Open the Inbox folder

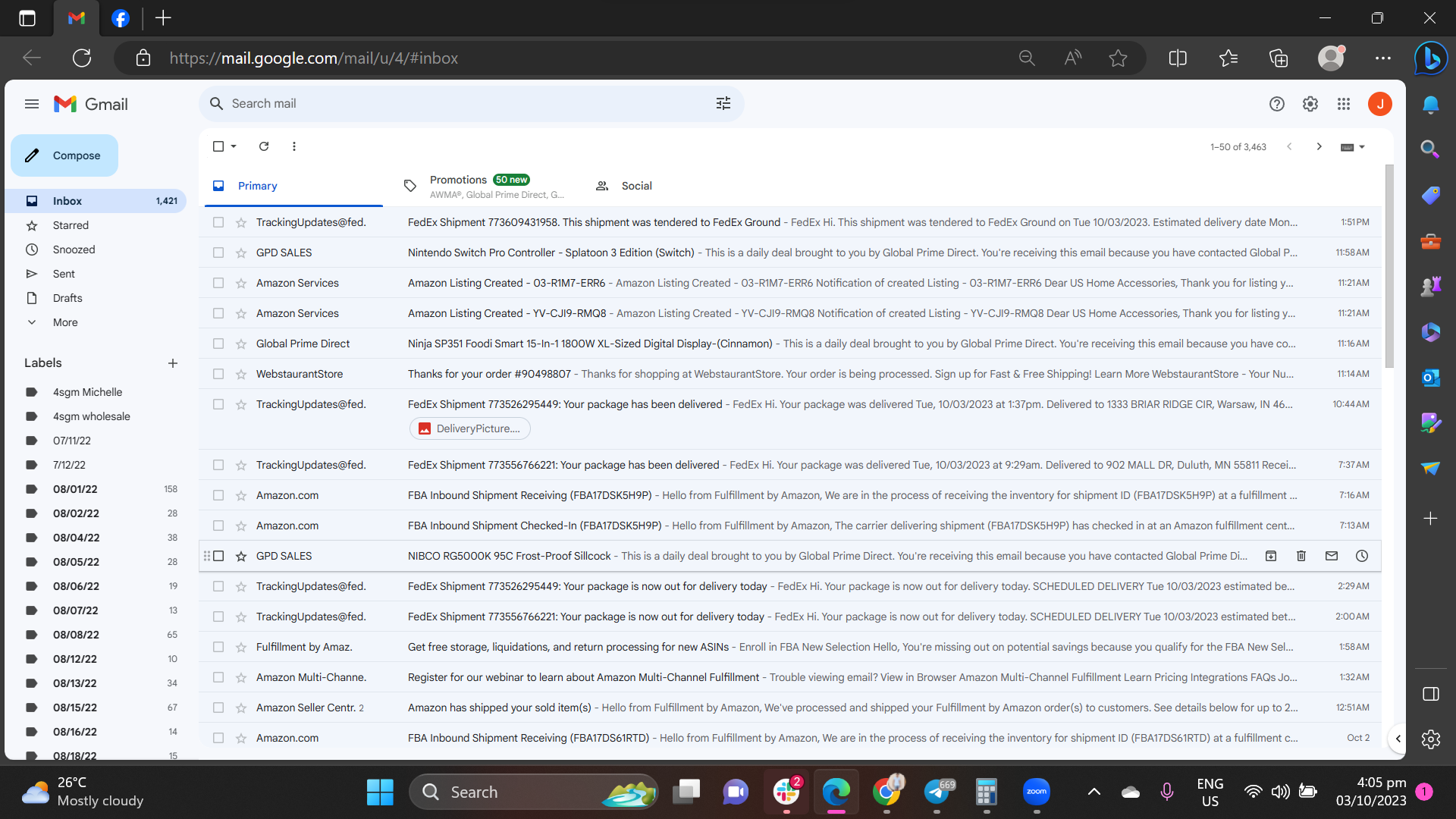96,201
